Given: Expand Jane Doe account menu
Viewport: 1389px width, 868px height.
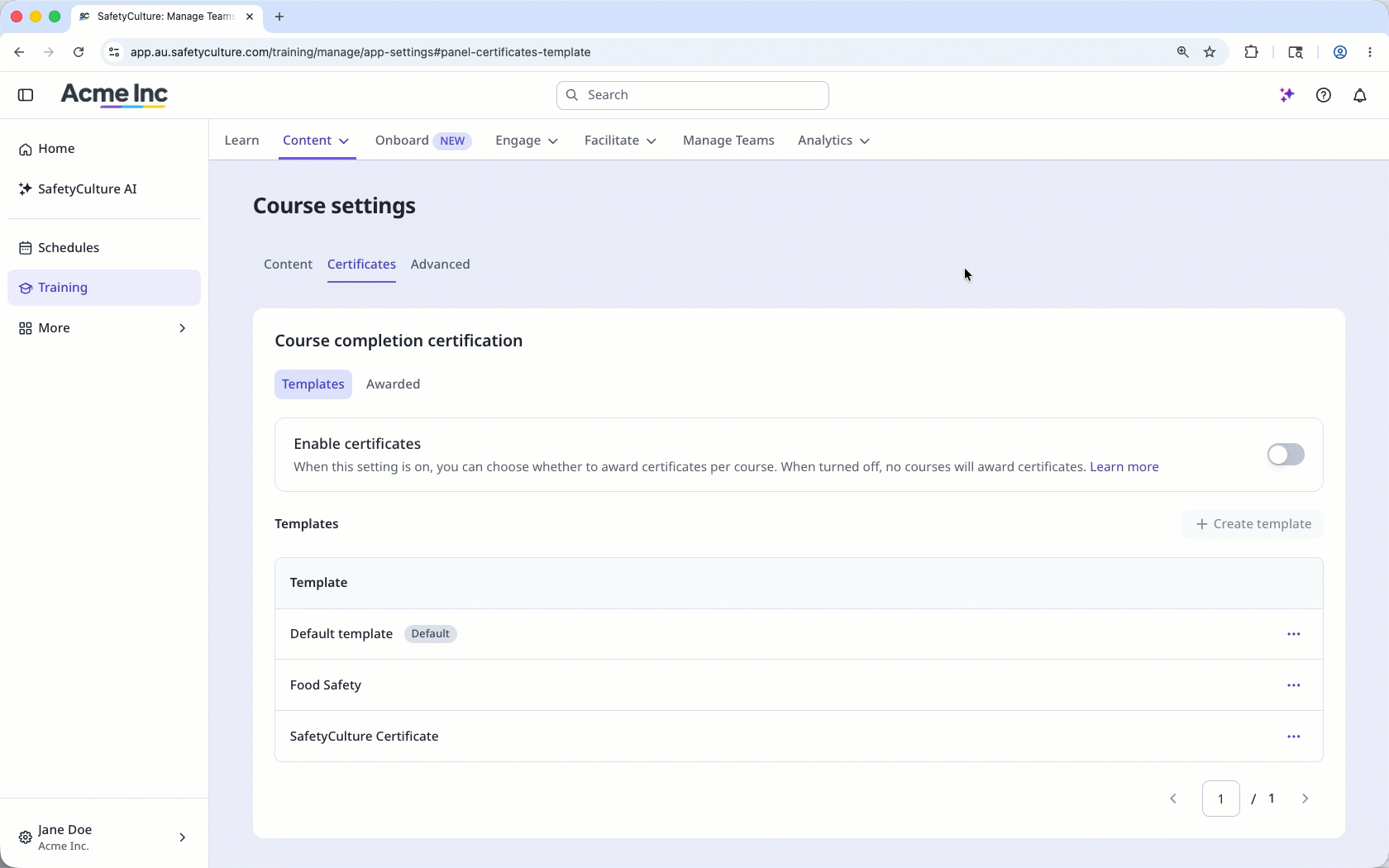Looking at the screenshot, I should point(104,837).
